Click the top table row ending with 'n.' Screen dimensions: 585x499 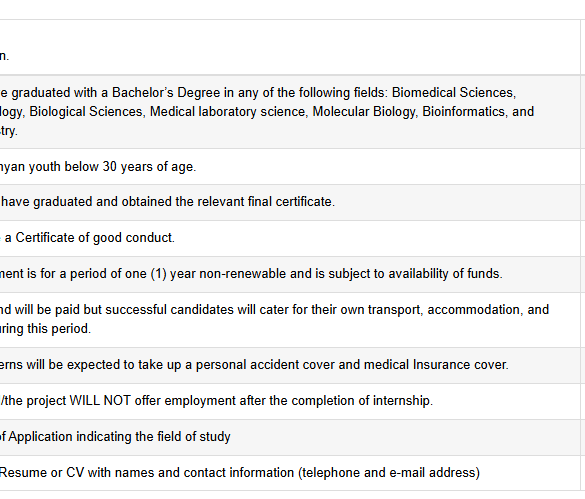pos(290,47)
